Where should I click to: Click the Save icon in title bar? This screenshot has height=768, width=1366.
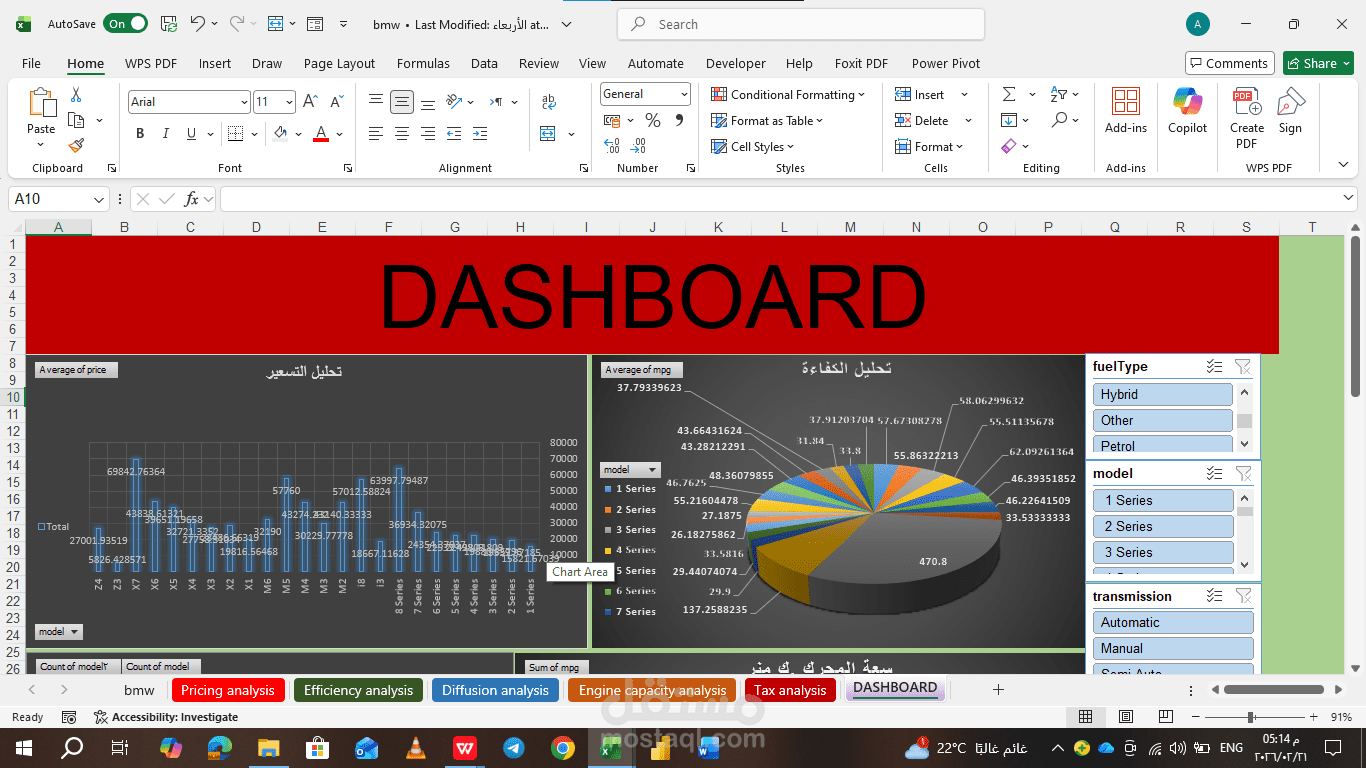tap(169, 23)
